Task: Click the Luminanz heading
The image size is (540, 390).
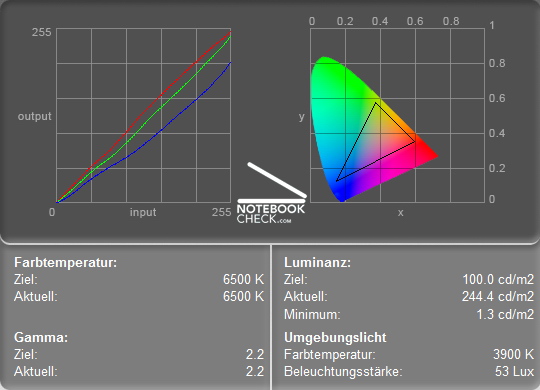Action: (317, 263)
